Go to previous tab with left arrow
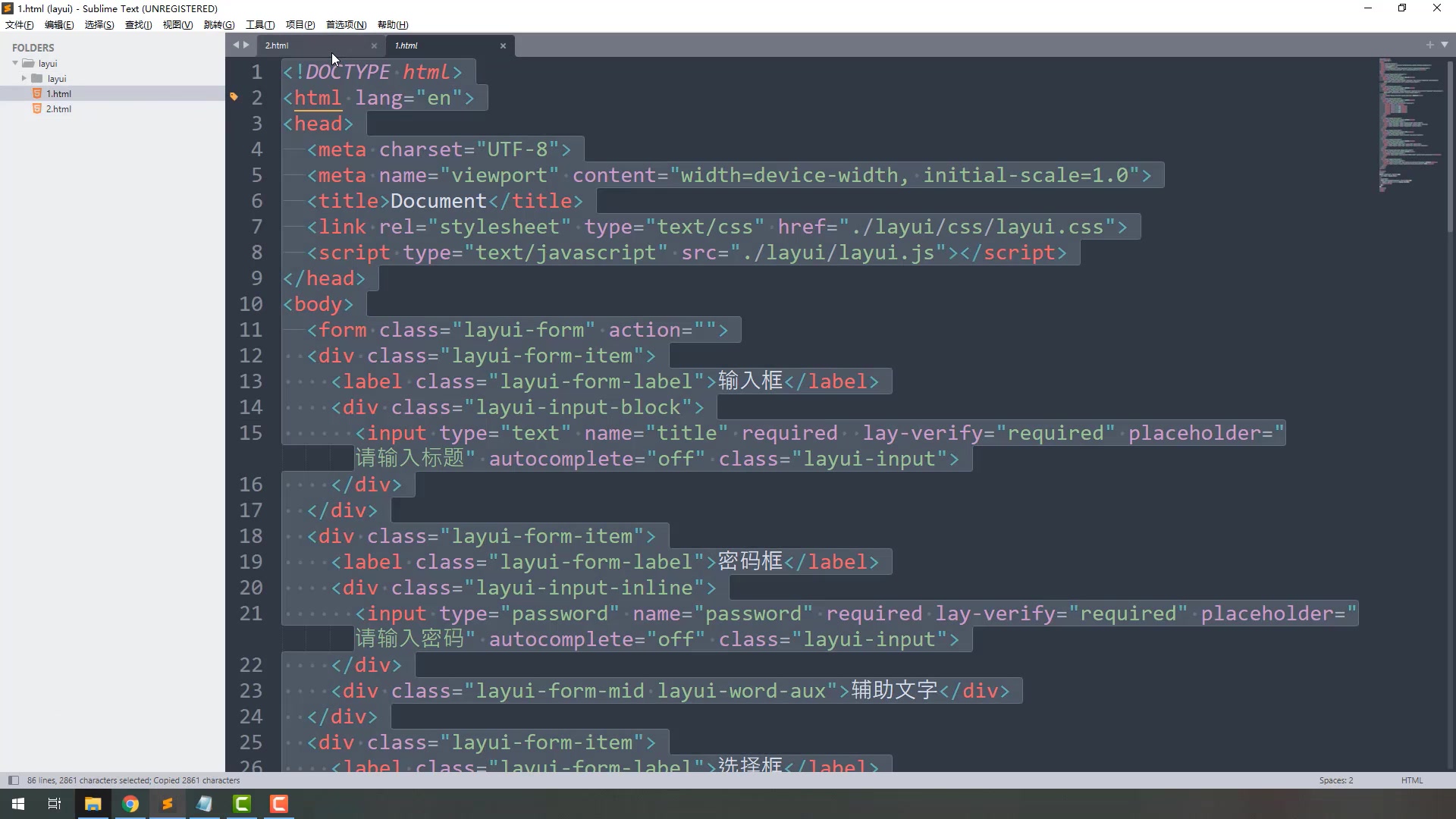The height and width of the screenshot is (819, 1456). pos(236,45)
